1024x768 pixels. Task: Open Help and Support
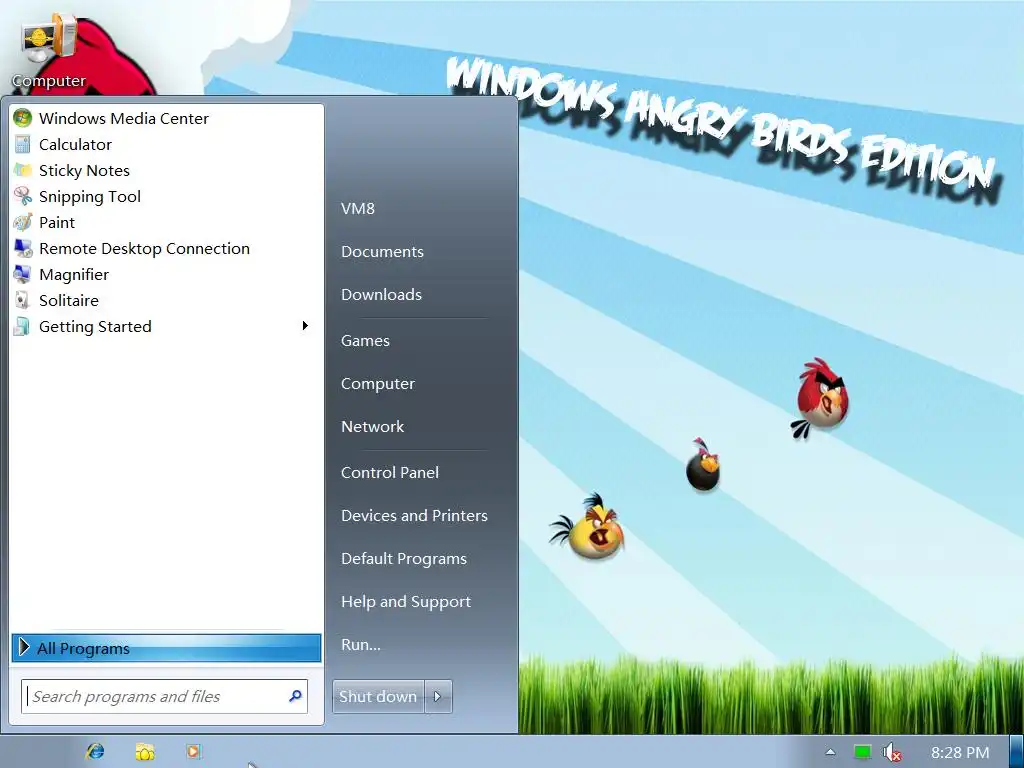click(406, 601)
